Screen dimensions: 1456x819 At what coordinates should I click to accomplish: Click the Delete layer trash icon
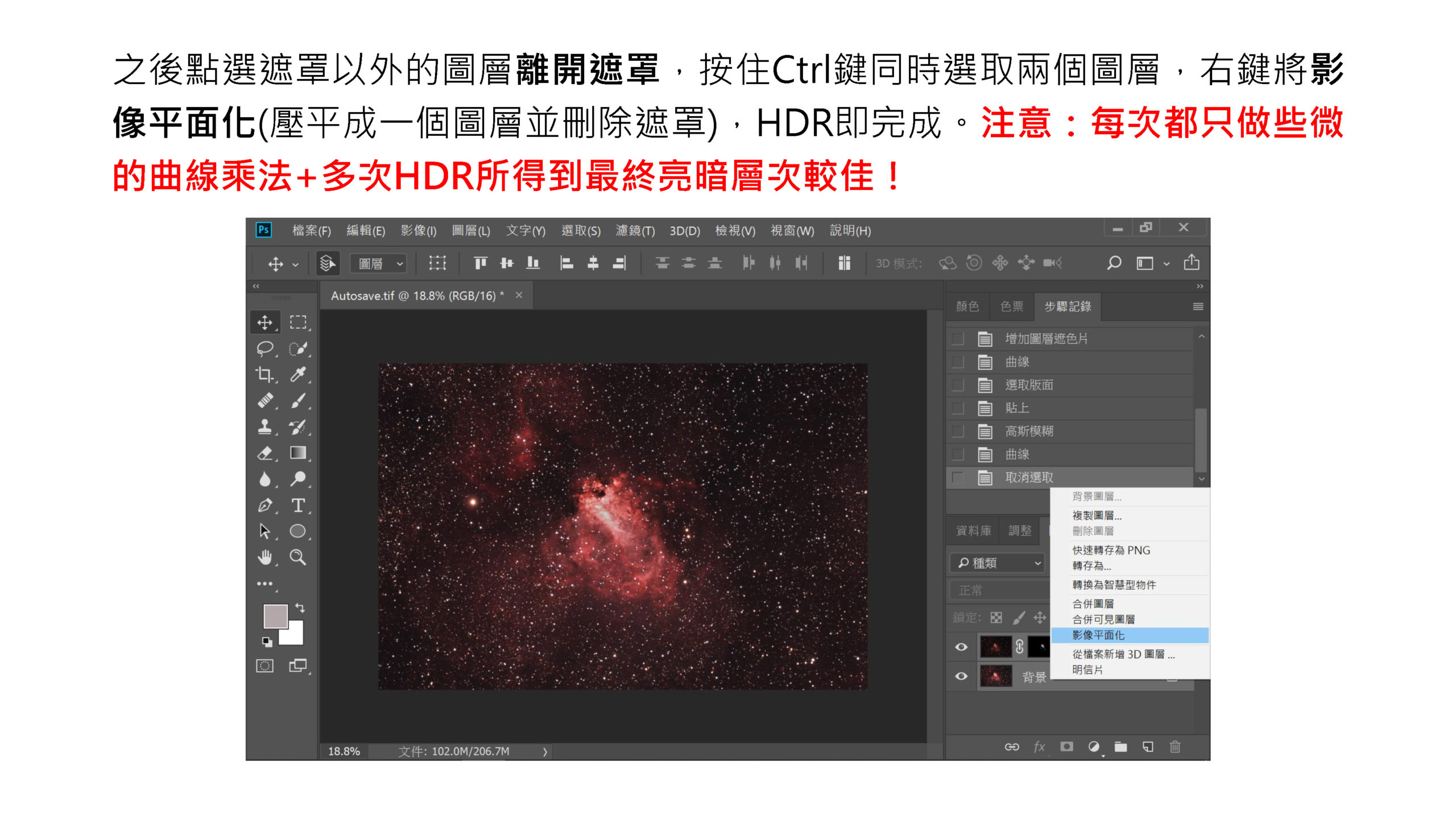[1177, 747]
